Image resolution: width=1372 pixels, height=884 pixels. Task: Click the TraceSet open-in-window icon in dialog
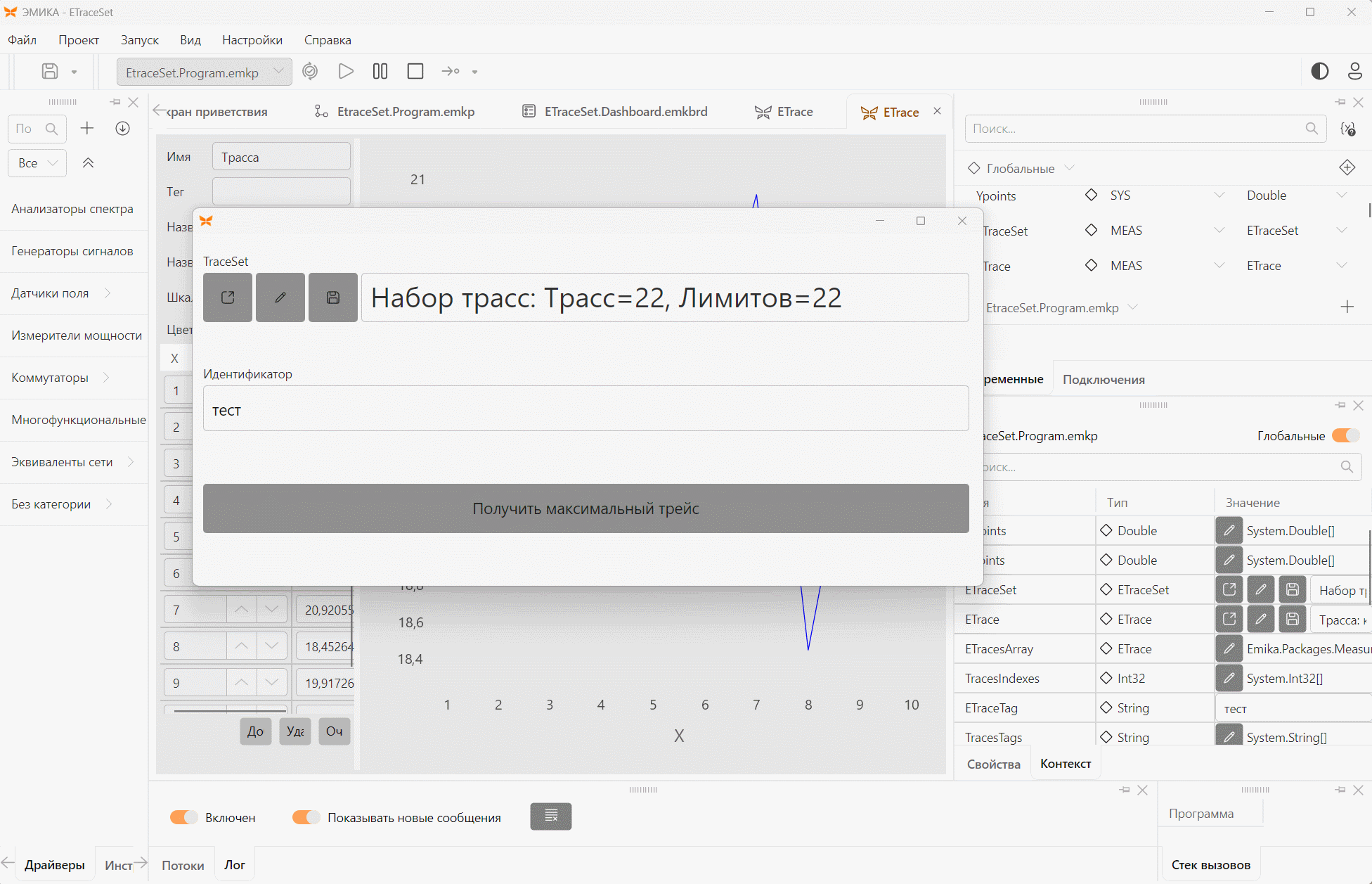(x=228, y=297)
